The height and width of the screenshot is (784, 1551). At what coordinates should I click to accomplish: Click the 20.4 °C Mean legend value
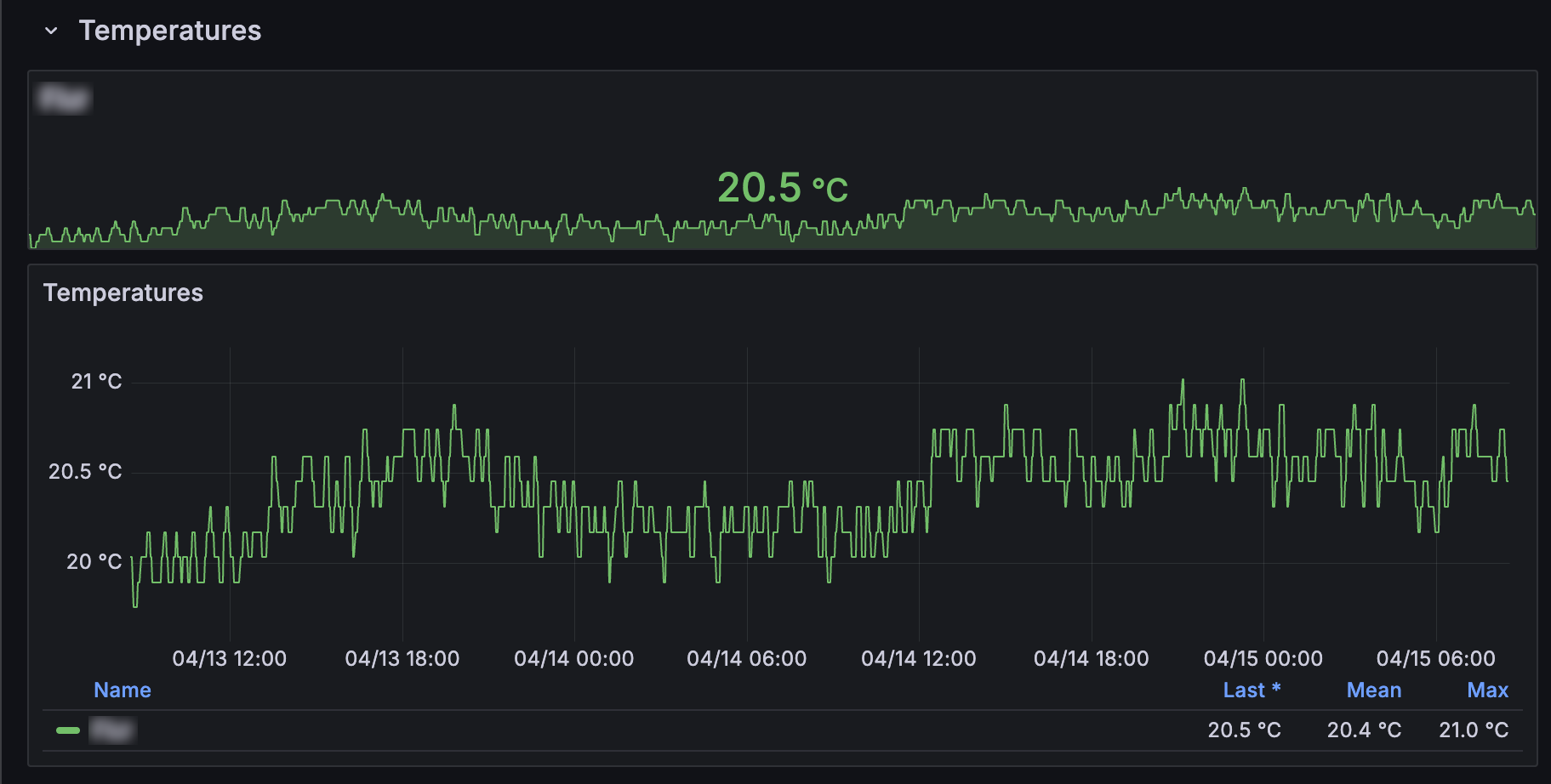coord(1364,730)
